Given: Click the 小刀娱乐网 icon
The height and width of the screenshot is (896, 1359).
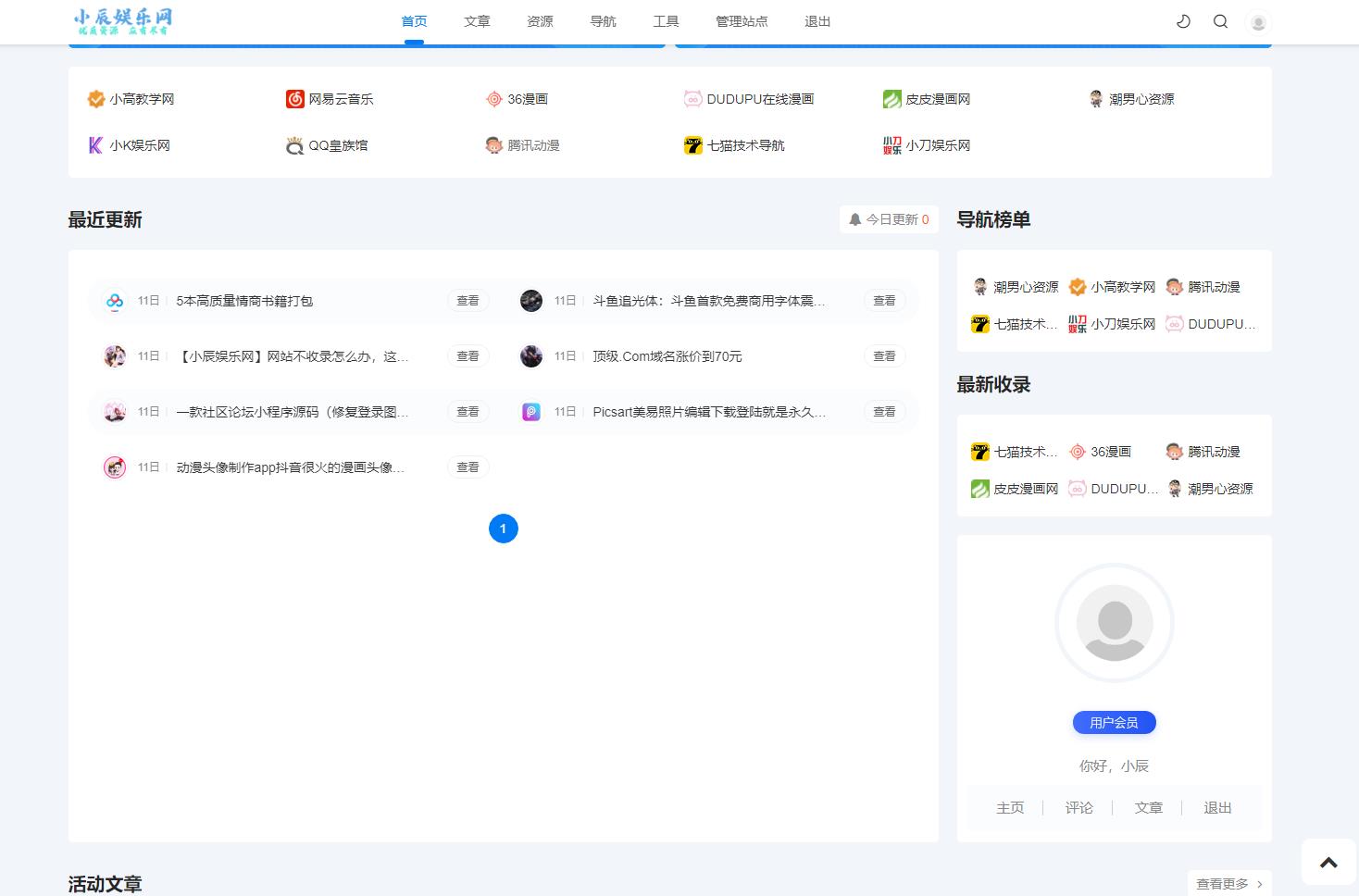Looking at the screenshot, I should click(891, 145).
